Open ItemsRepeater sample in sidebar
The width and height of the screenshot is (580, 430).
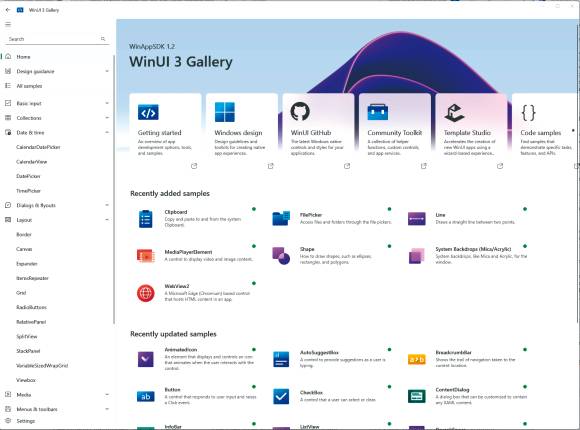32,278
